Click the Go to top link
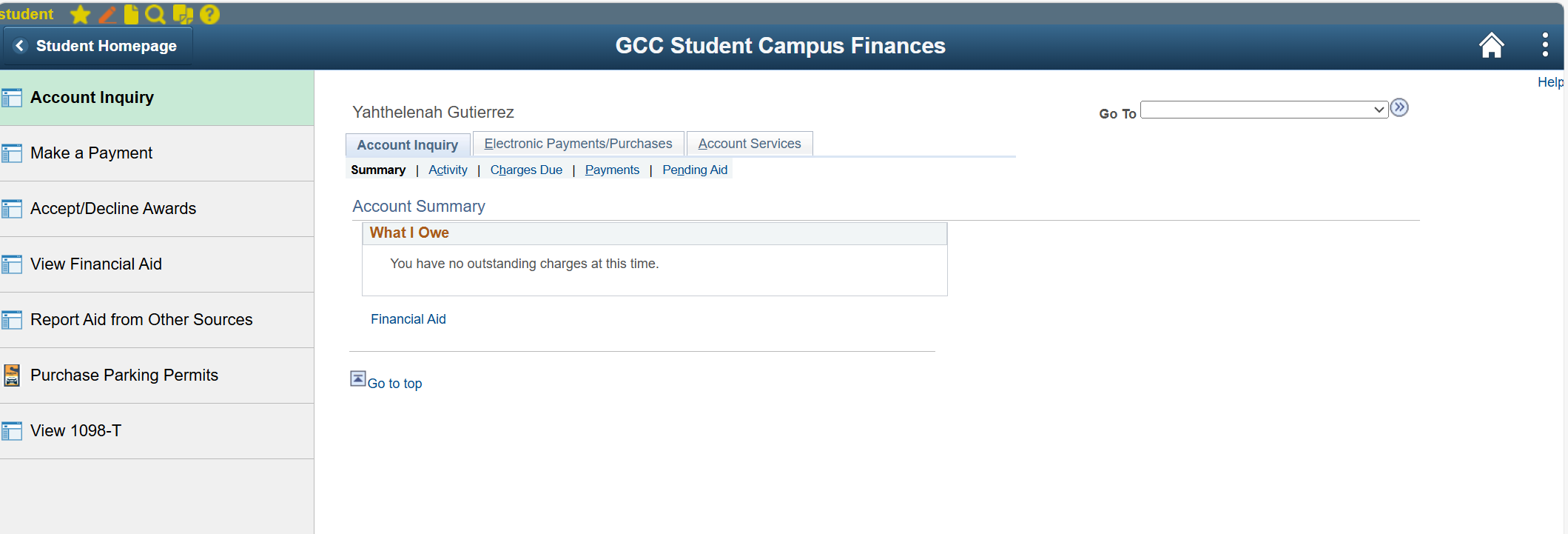 click(394, 384)
